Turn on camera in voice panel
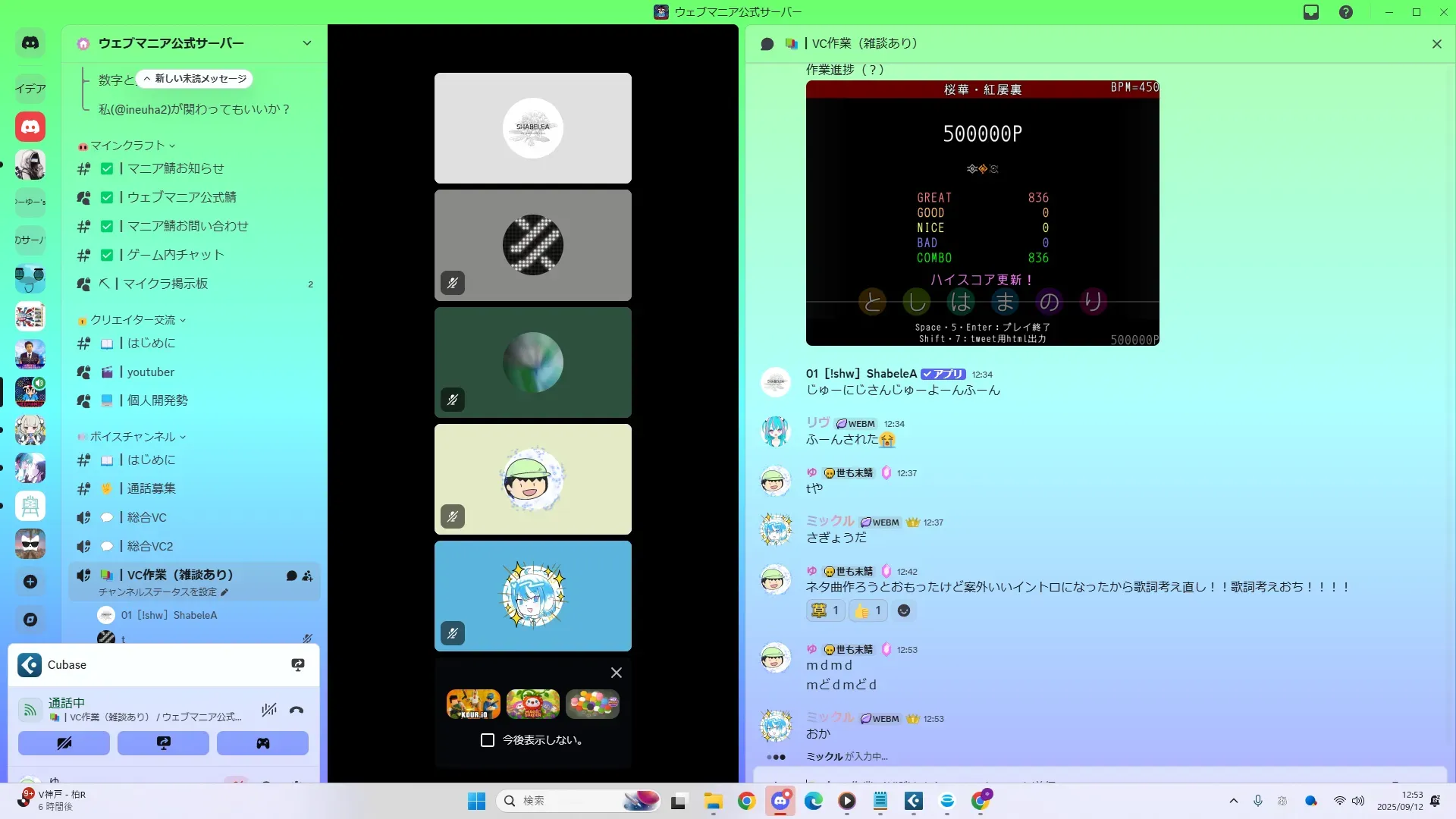Image resolution: width=1456 pixels, height=819 pixels. tap(64, 743)
